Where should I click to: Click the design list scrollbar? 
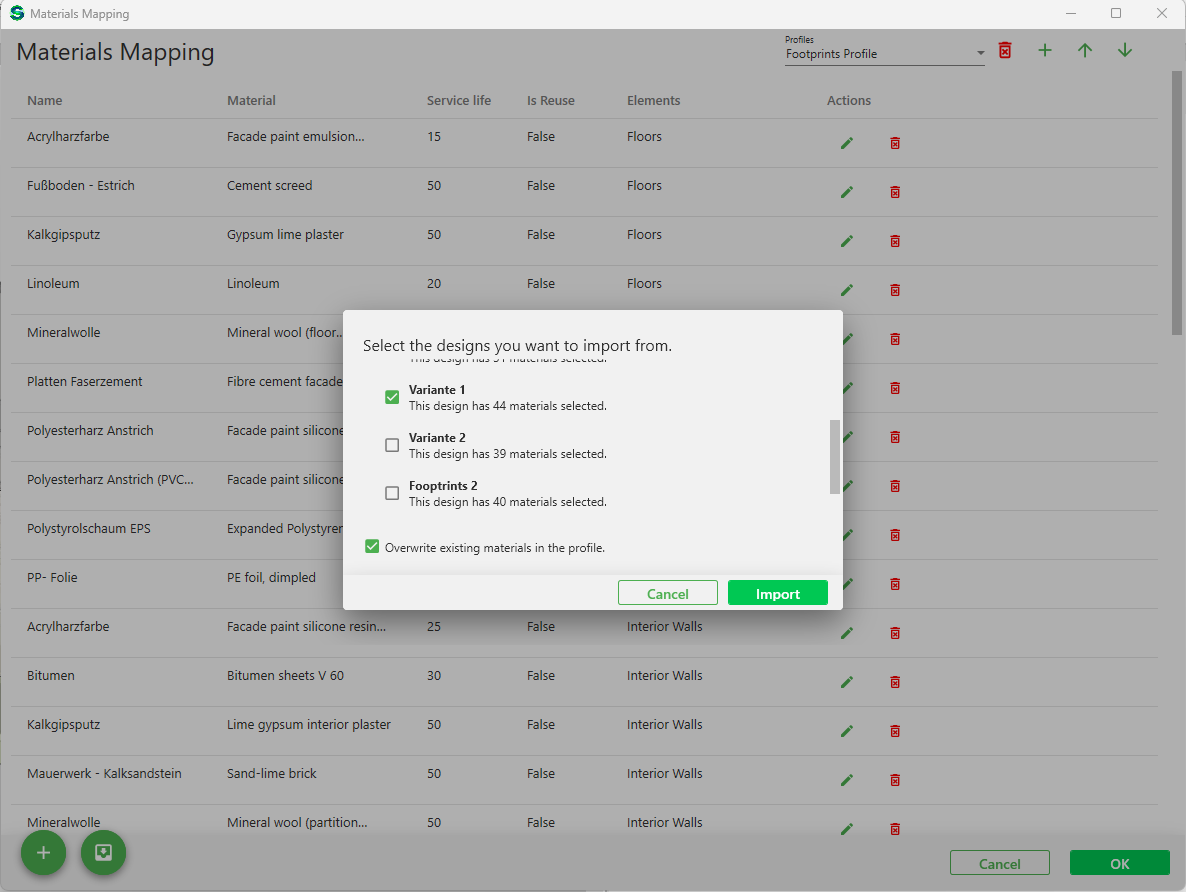[835, 456]
